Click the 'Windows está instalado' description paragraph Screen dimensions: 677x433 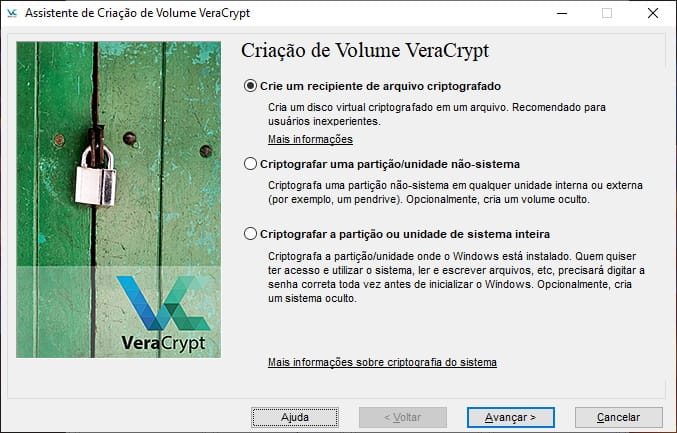pos(456,277)
